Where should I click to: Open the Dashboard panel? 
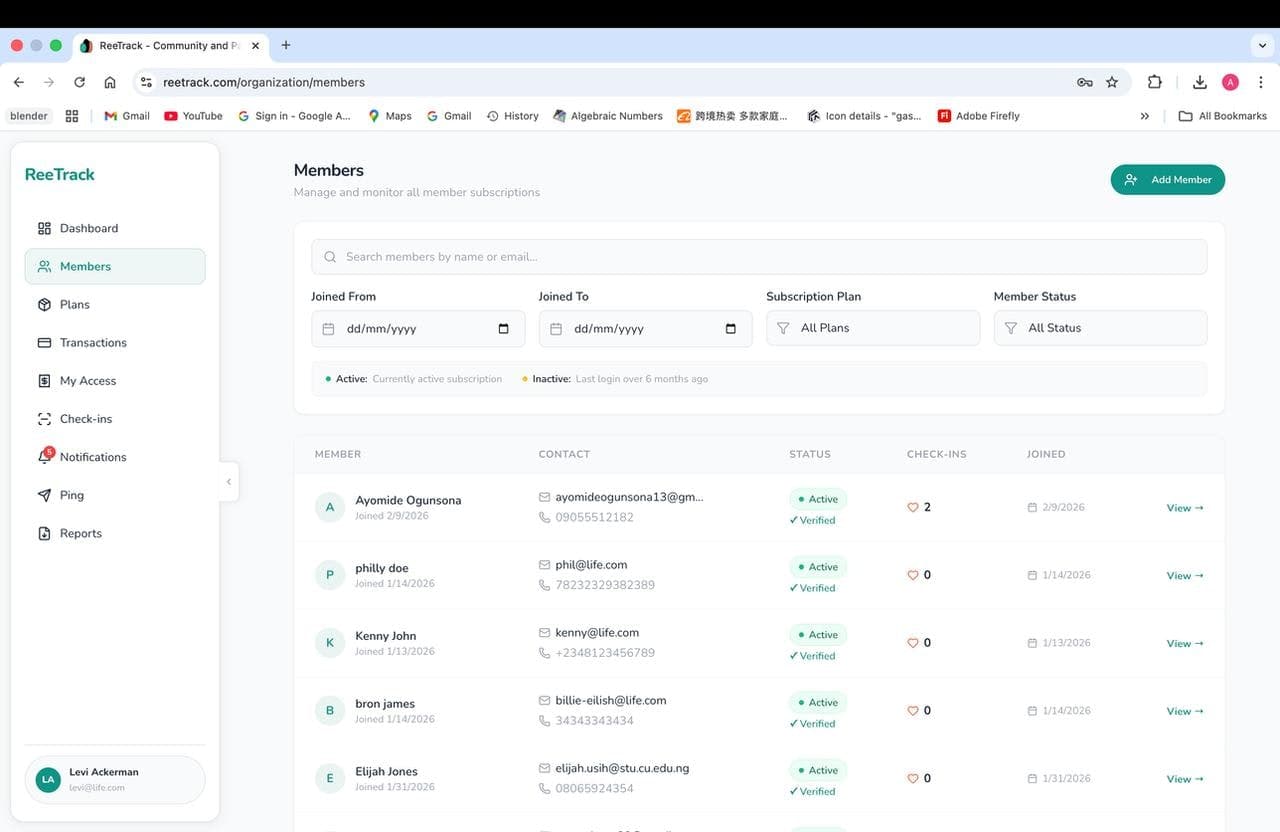[x=43, y=228]
